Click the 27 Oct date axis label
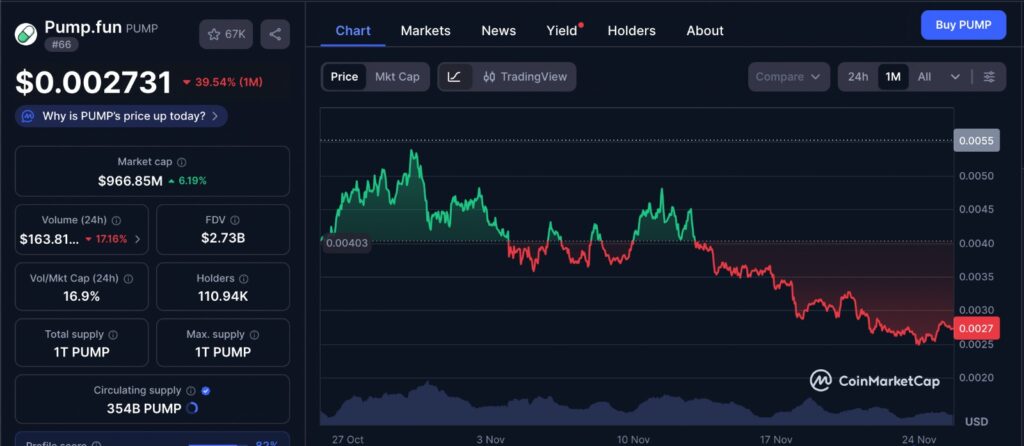The height and width of the screenshot is (446, 1024). click(x=347, y=439)
